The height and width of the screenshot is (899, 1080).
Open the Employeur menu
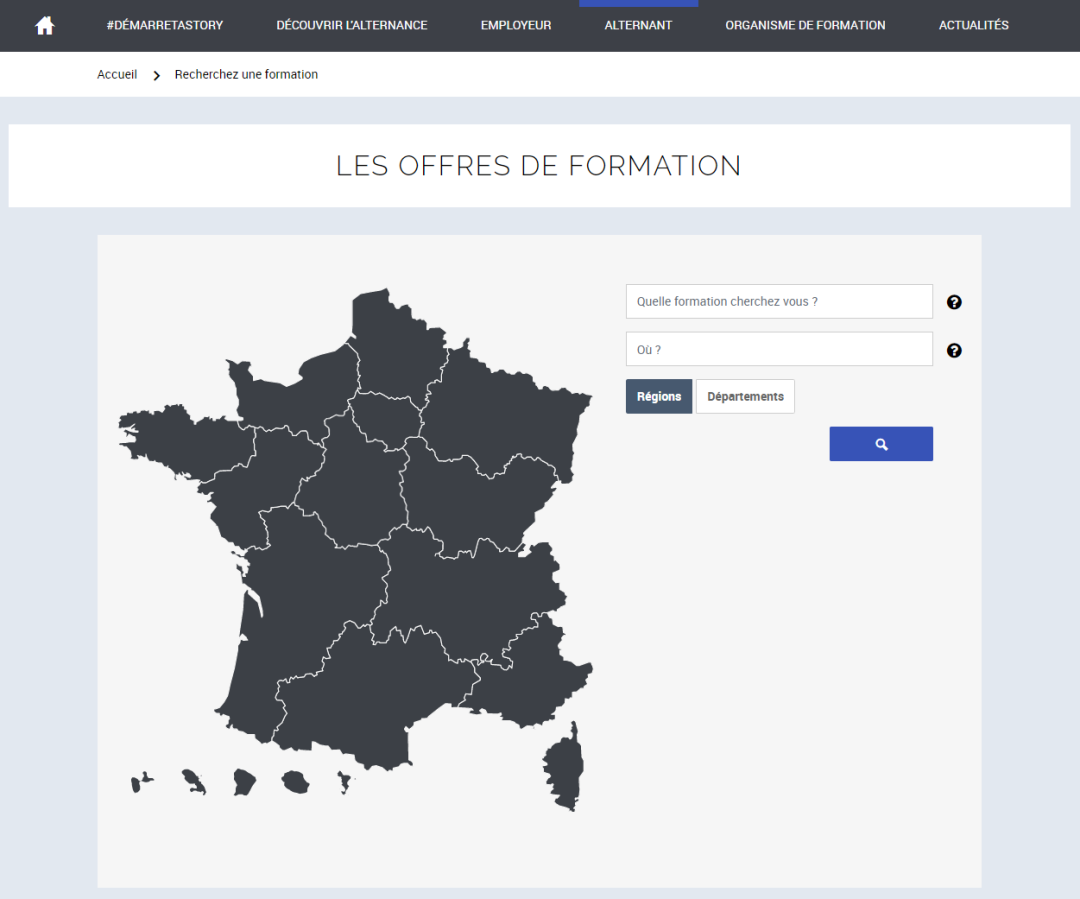click(515, 26)
